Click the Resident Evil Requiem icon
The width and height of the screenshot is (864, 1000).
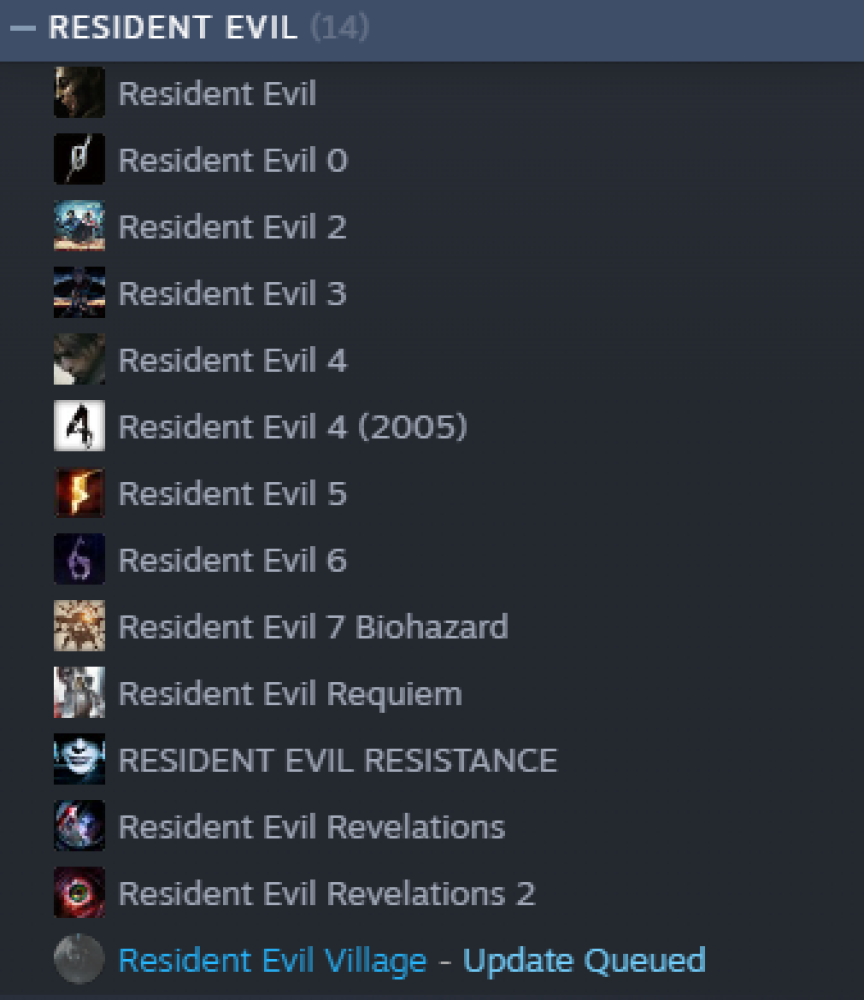pos(79,693)
